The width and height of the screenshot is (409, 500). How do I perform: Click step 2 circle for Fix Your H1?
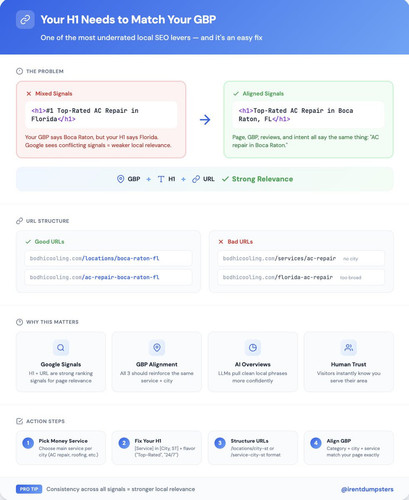(x=124, y=443)
